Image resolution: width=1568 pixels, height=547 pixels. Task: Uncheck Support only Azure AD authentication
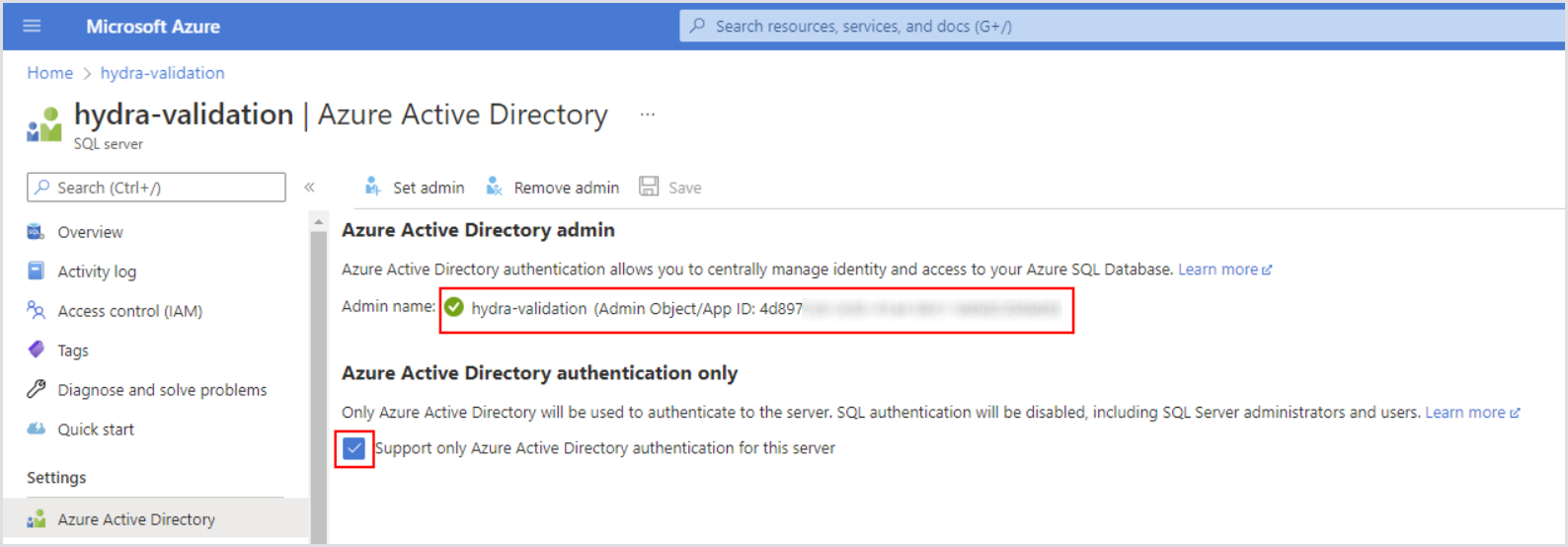click(354, 448)
